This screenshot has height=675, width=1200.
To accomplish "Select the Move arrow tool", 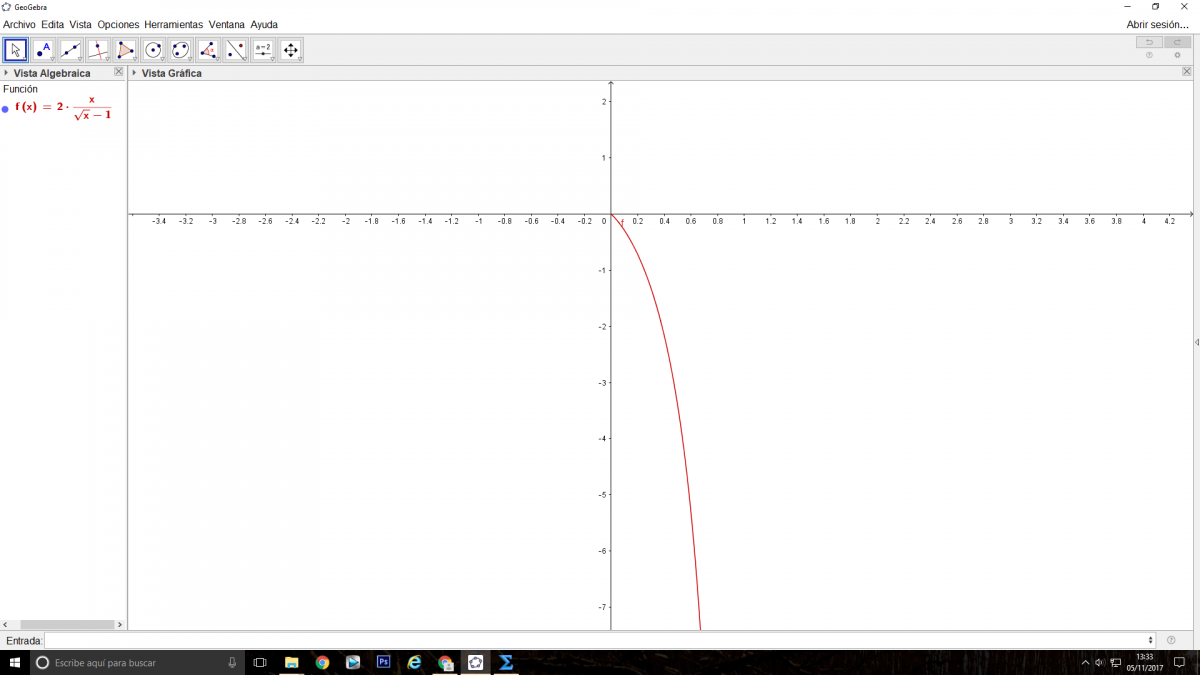I will 15,50.
